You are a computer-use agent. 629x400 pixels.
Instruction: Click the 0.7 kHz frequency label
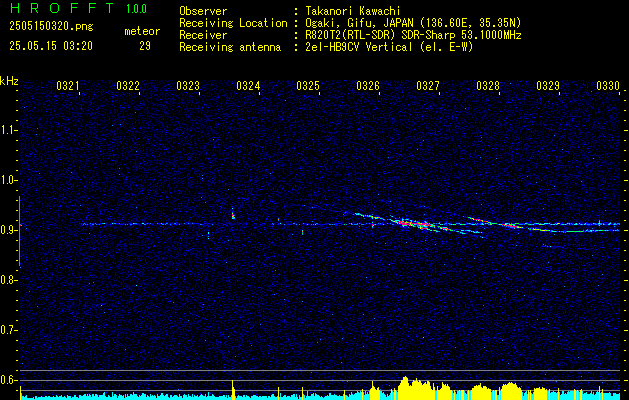tap(9, 330)
